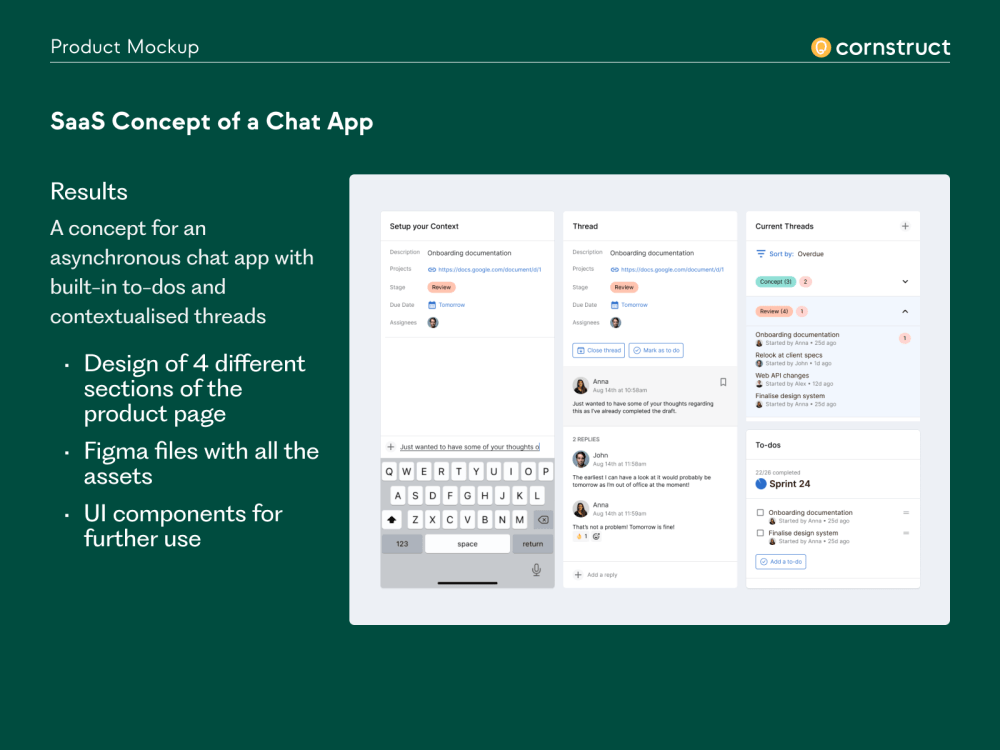Click the drag handle on Onboarding documentation to-do
The height and width of the screenshot is (750, 1000).
[x=906, y=513]
